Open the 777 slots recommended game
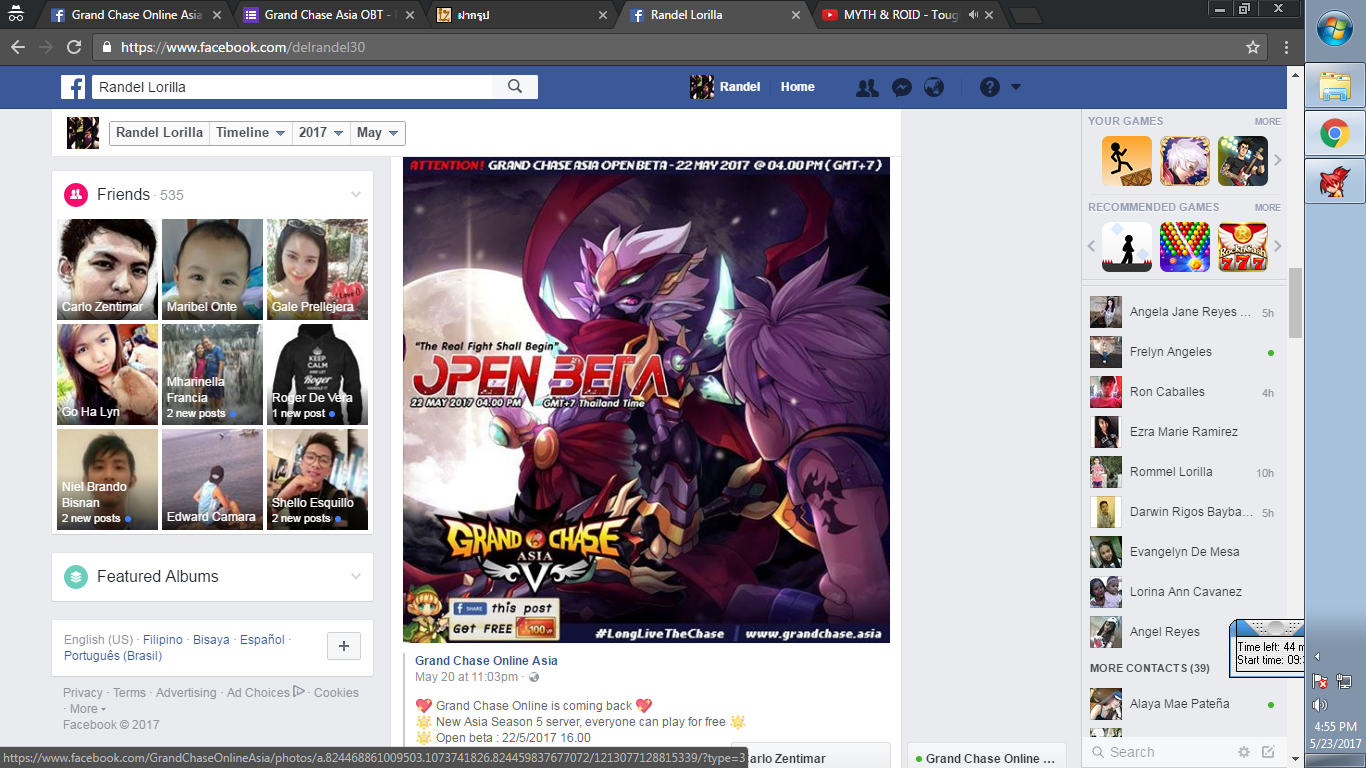This screenshot has width=1366, height=768. click(x=1243, y=247)
